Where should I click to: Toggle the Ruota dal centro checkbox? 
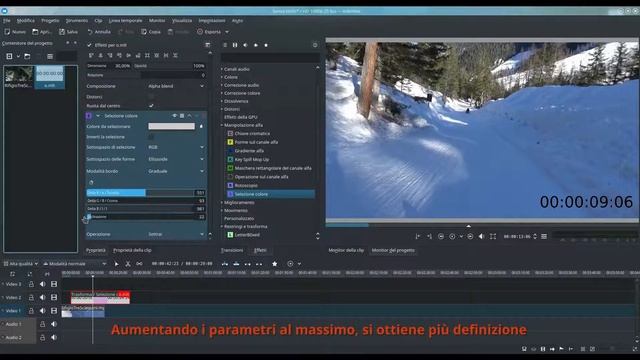(x=151, y=106)
